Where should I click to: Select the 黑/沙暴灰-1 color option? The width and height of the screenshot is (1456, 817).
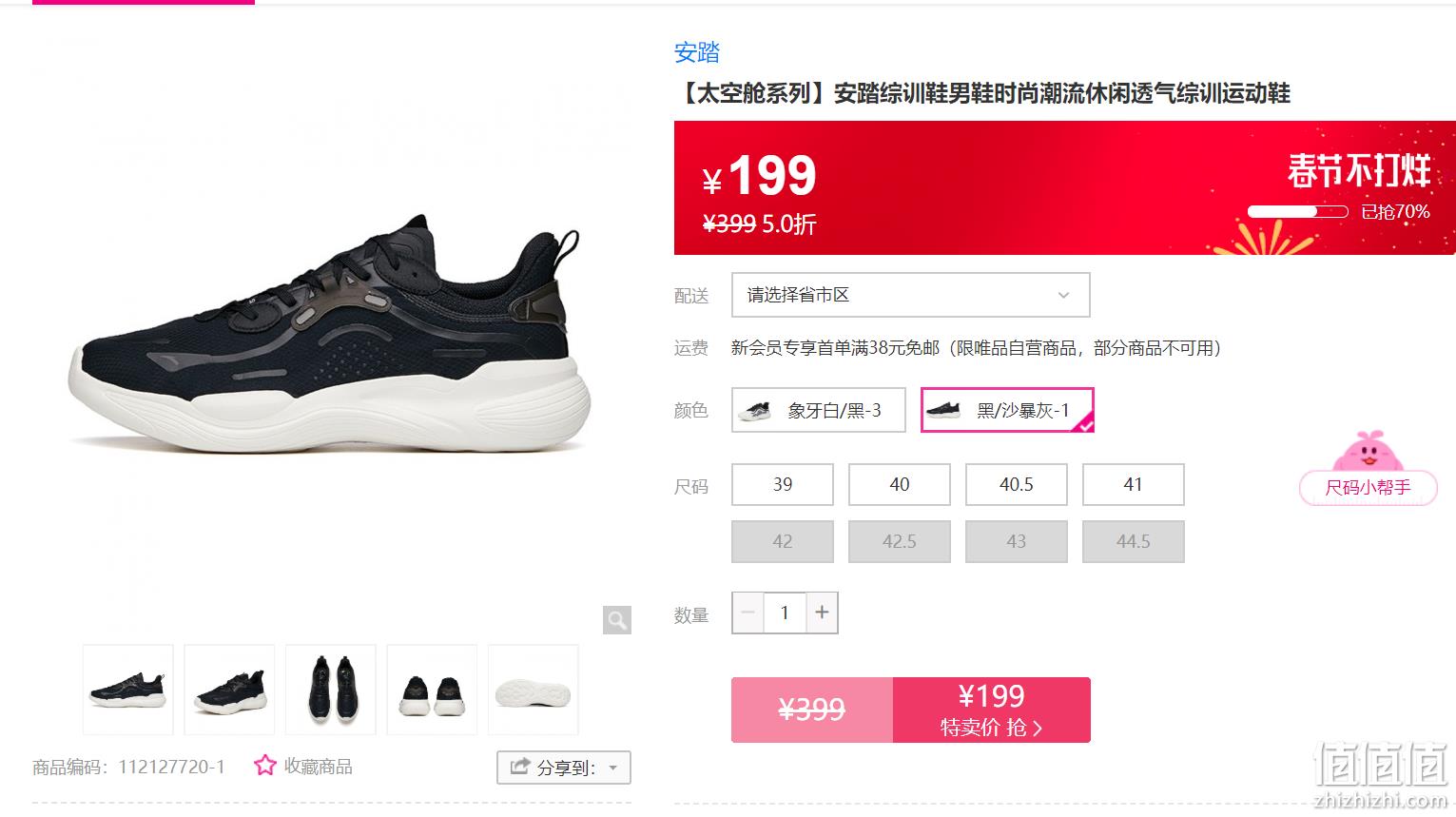tap(1007, 410)
